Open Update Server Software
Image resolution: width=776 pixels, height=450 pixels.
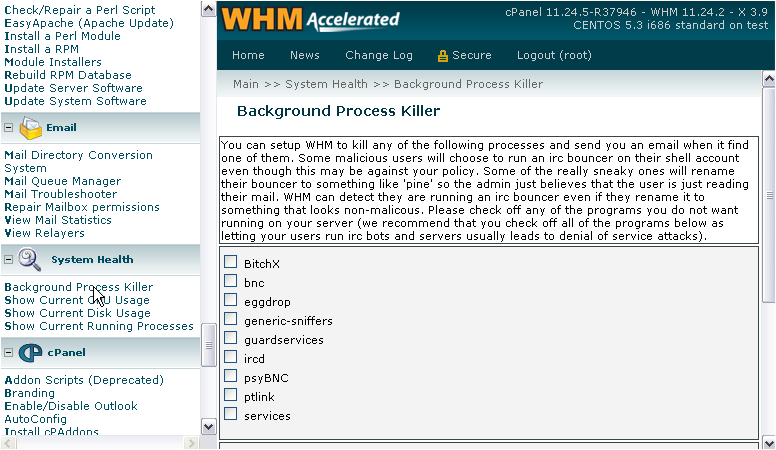click(x=73, y=88)
